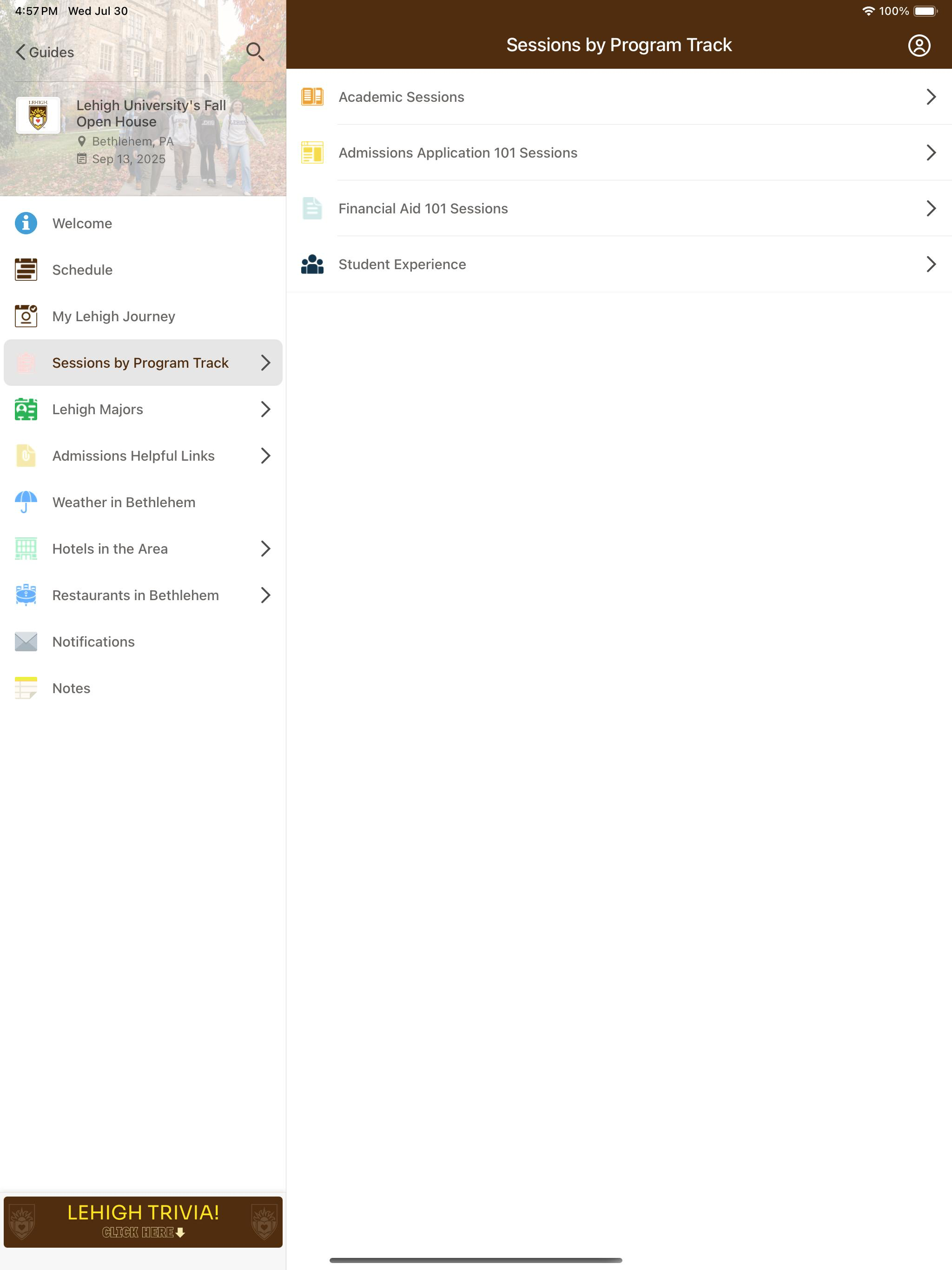This screenshot has height=1270, width=952.
Task: Click the Admissions Application 101 yellow icon
Action: point(312,153)
